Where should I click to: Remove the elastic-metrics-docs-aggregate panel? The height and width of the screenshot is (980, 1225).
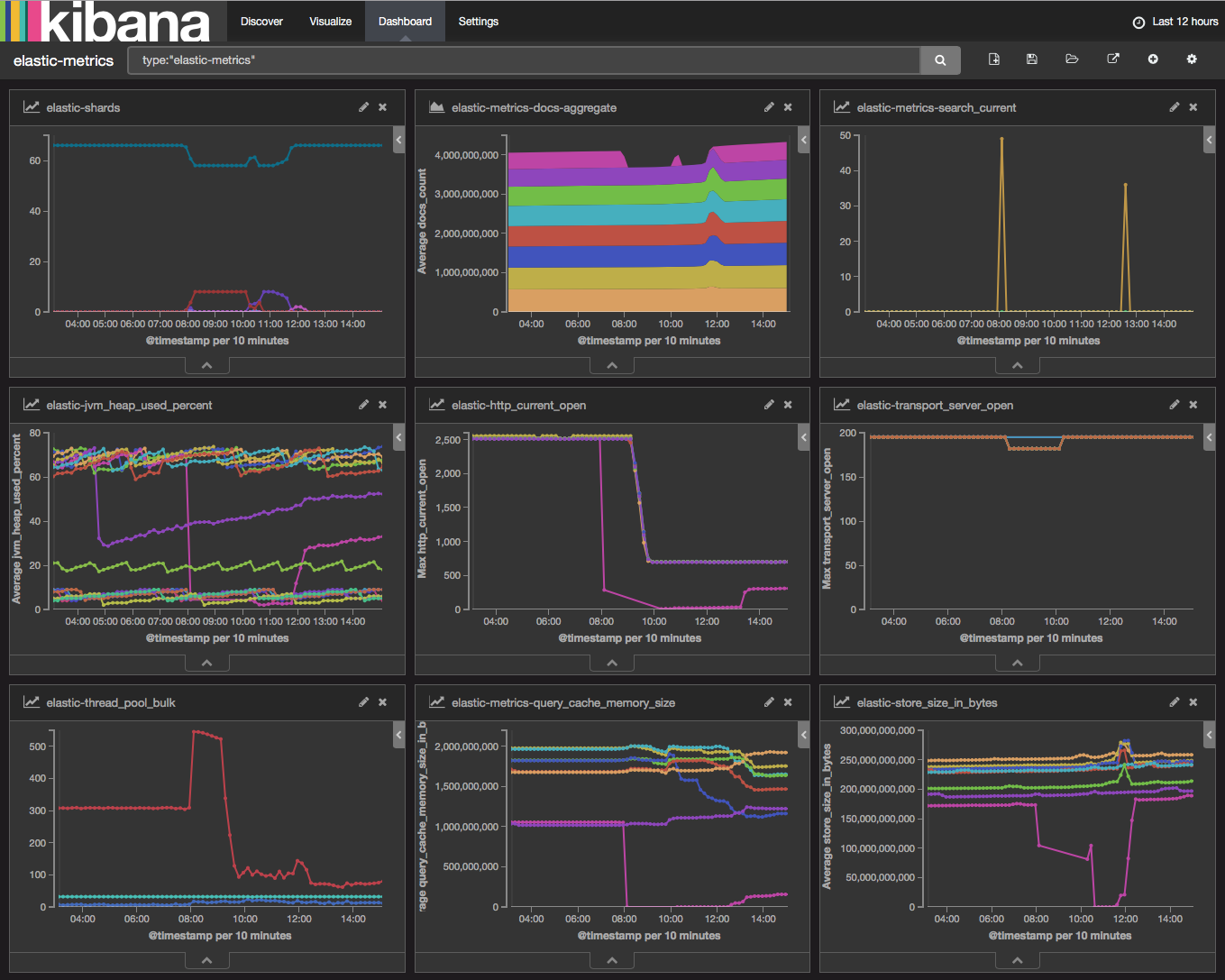point(788,107)
